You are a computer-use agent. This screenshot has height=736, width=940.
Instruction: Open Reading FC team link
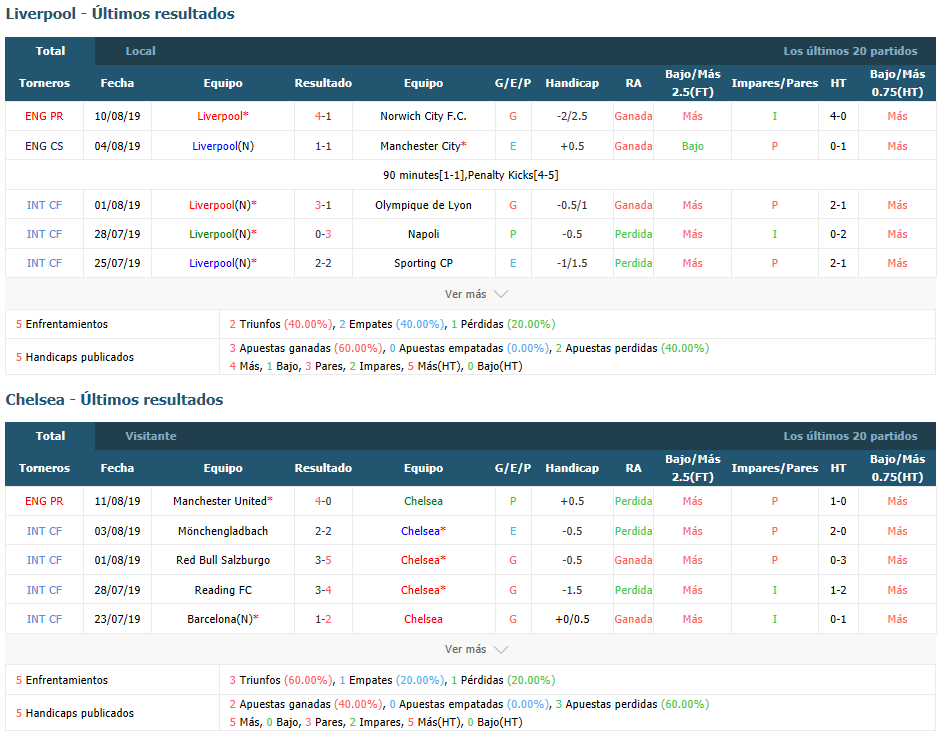[223, 590]
